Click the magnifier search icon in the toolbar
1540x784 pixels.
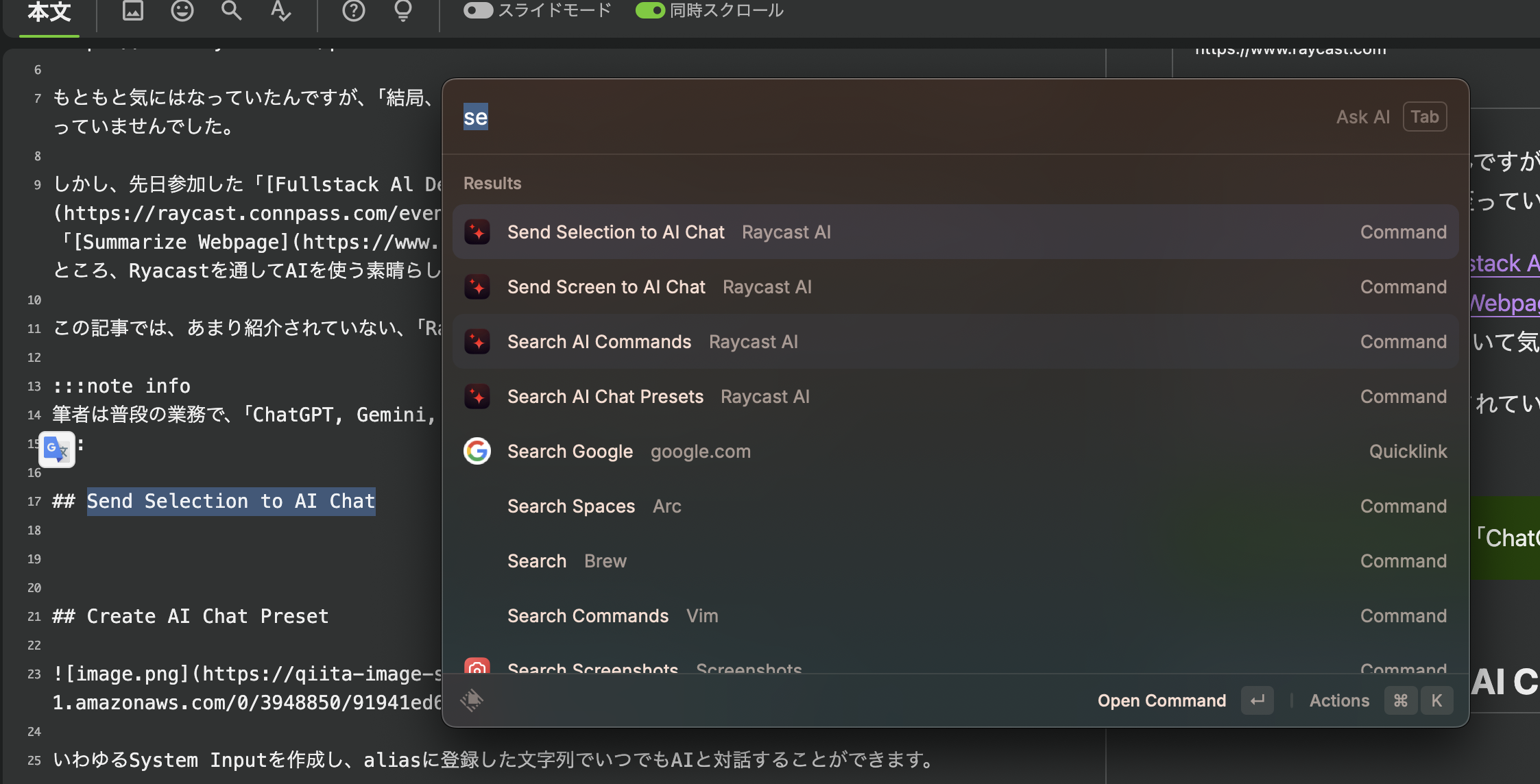(231, 11)
